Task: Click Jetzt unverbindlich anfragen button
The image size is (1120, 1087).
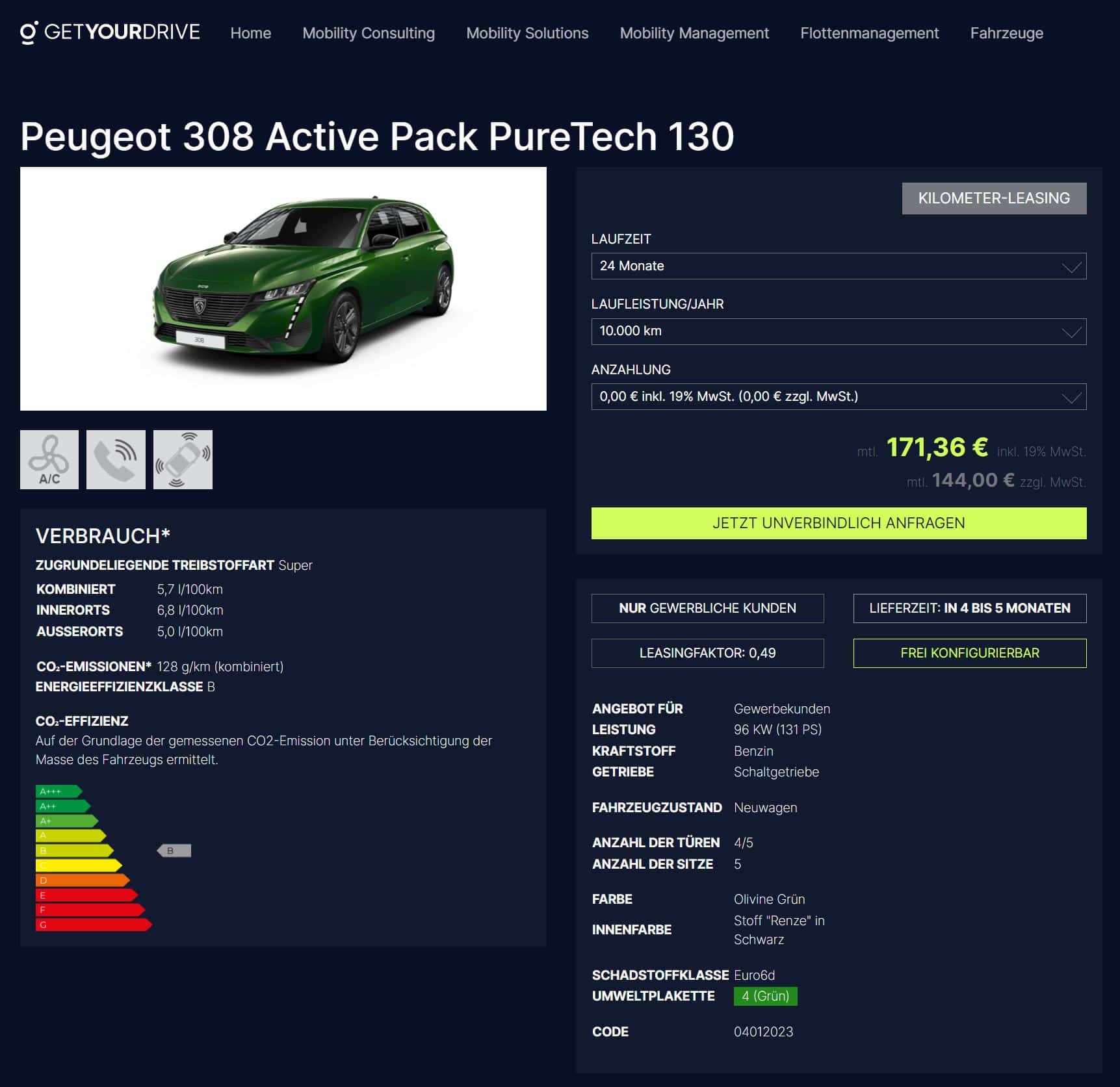Action: pyautogui.click(x=839, y=523)
